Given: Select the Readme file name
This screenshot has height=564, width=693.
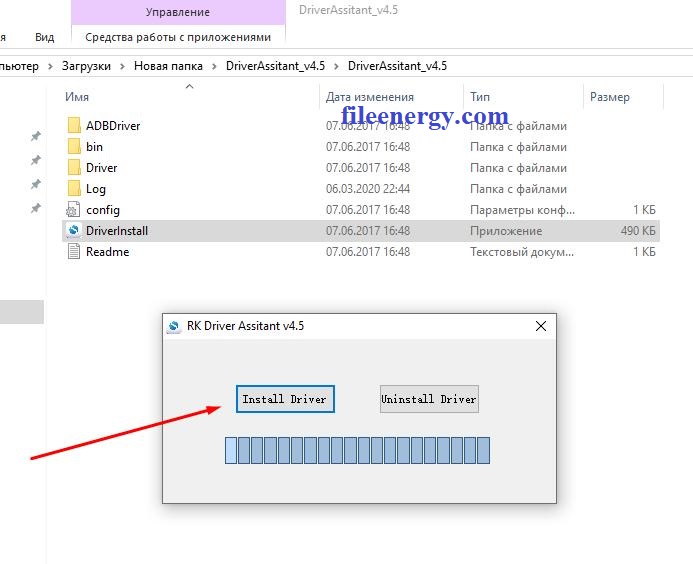Looking at the screenshot, I should click(x=108, y=252).
